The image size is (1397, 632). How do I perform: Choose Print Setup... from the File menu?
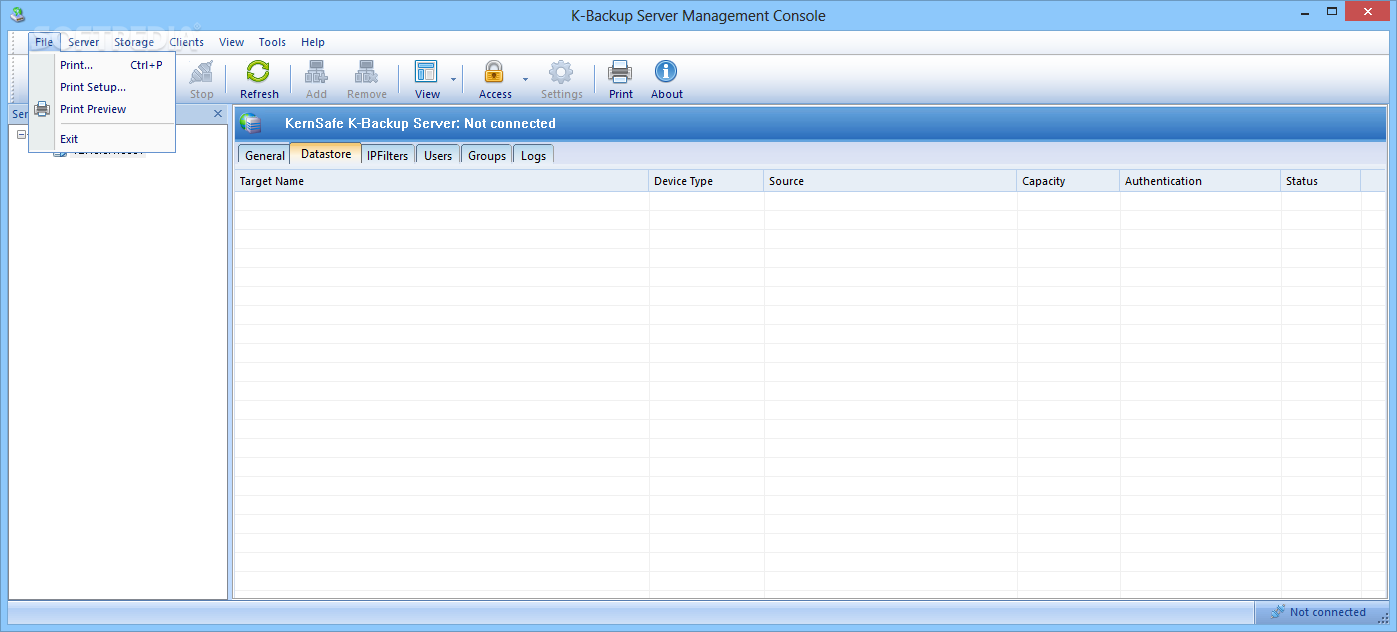[x=102, y=87]
